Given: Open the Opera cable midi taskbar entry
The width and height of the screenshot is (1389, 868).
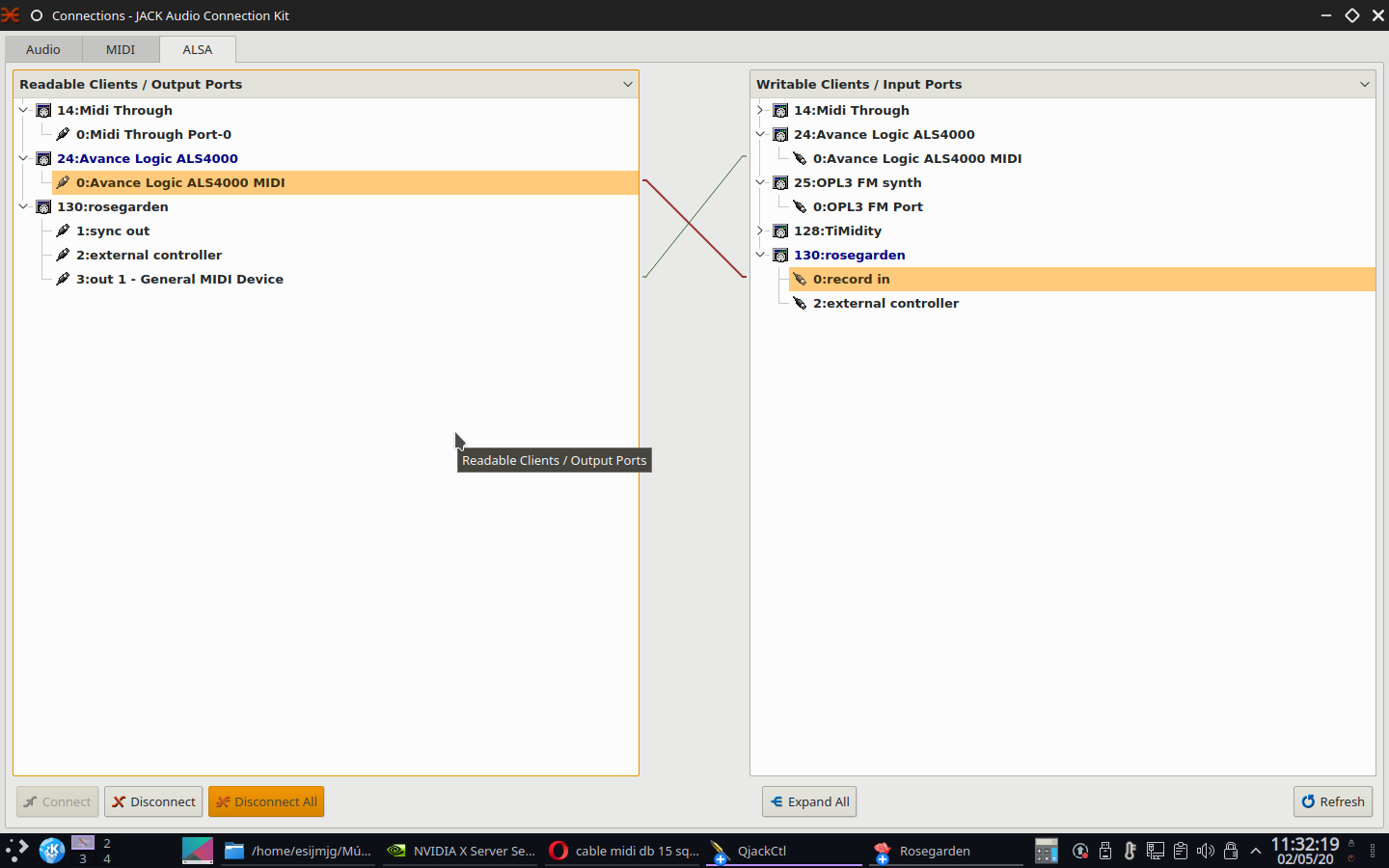Looking at the screenshot, I should (623, 851).
